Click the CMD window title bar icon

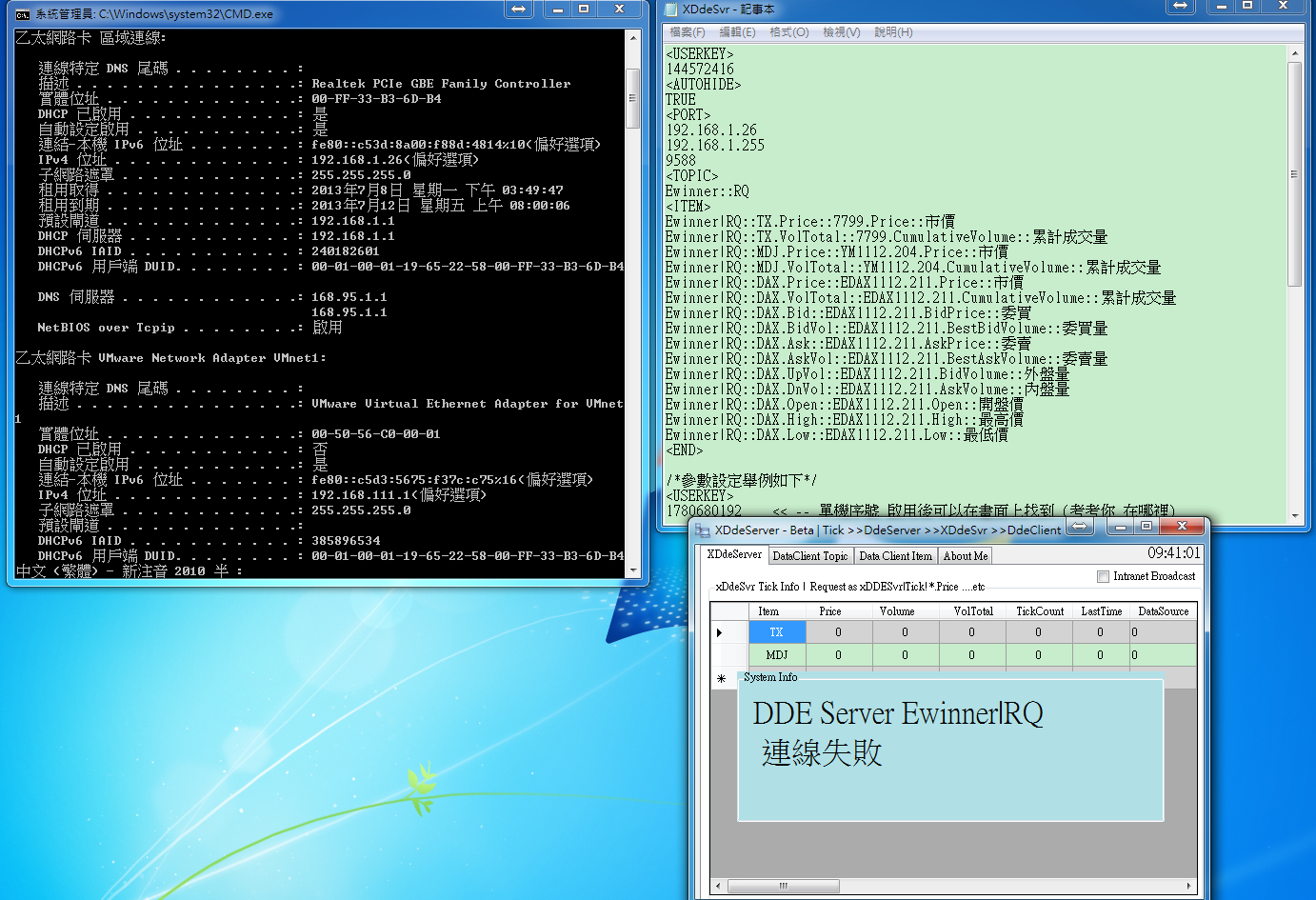[23, 14]
